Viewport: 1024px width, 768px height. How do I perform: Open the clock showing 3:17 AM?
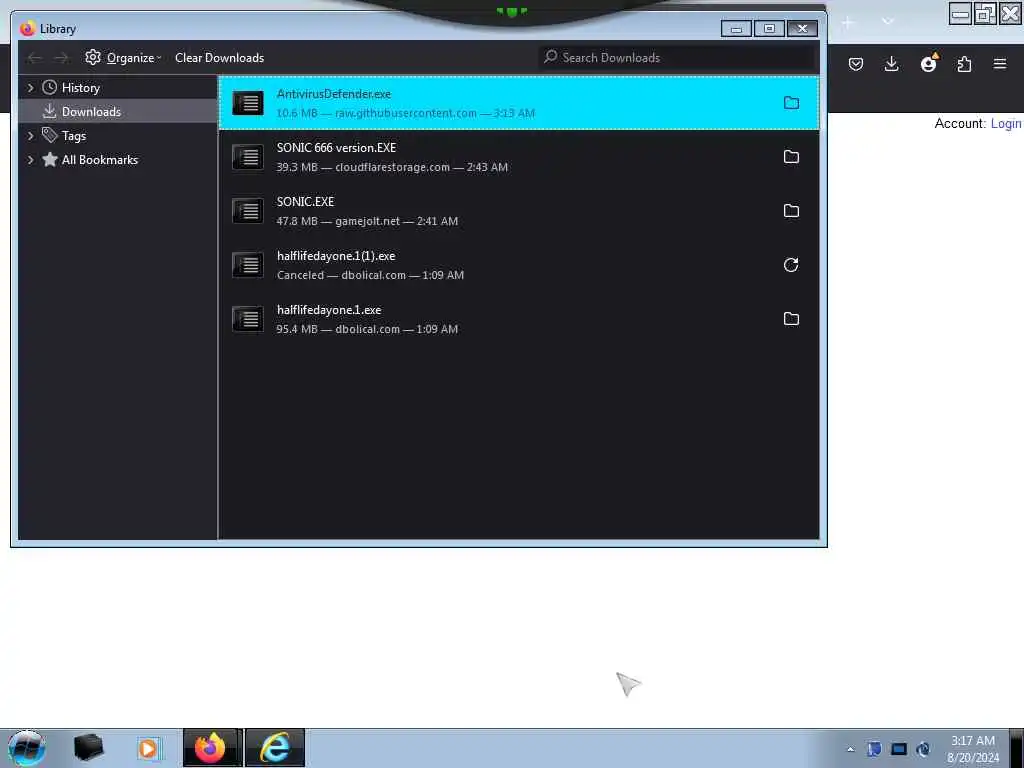972,749
